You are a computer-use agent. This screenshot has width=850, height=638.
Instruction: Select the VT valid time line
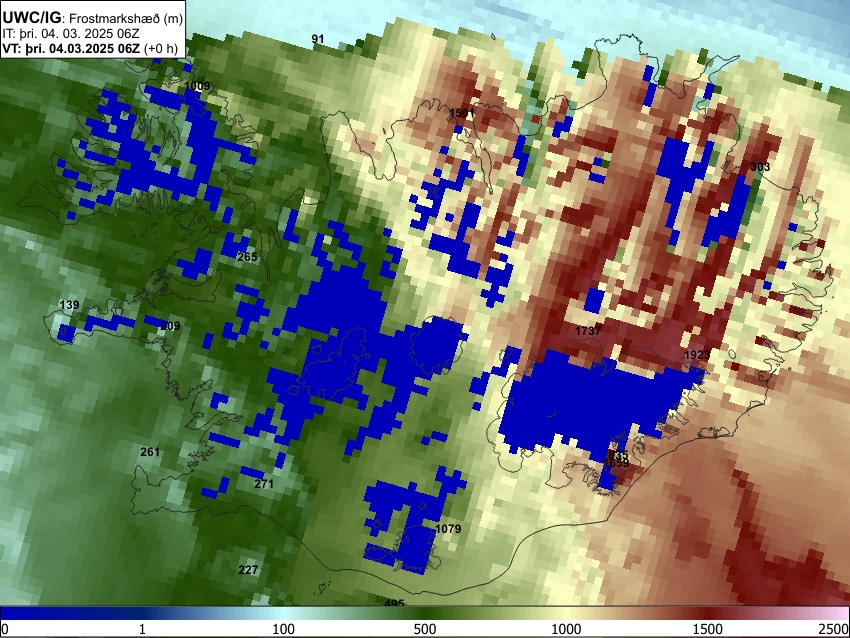[x=90, y=48]
